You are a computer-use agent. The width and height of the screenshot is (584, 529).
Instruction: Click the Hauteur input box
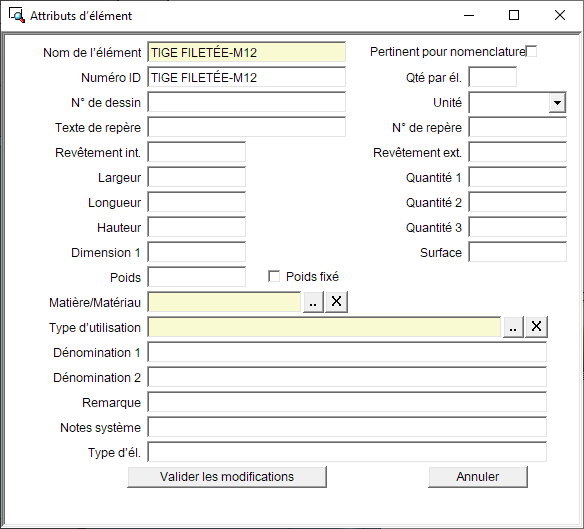click(x=197, y=227)
